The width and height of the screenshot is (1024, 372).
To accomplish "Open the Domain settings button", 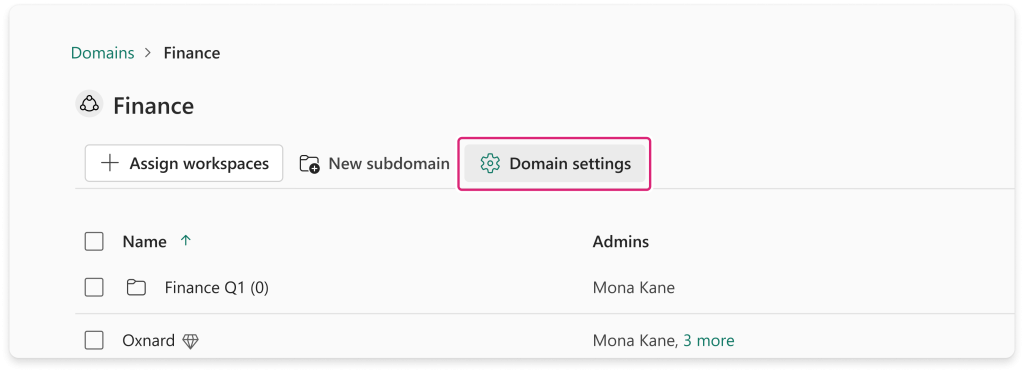I will click(x=555, y=163).
